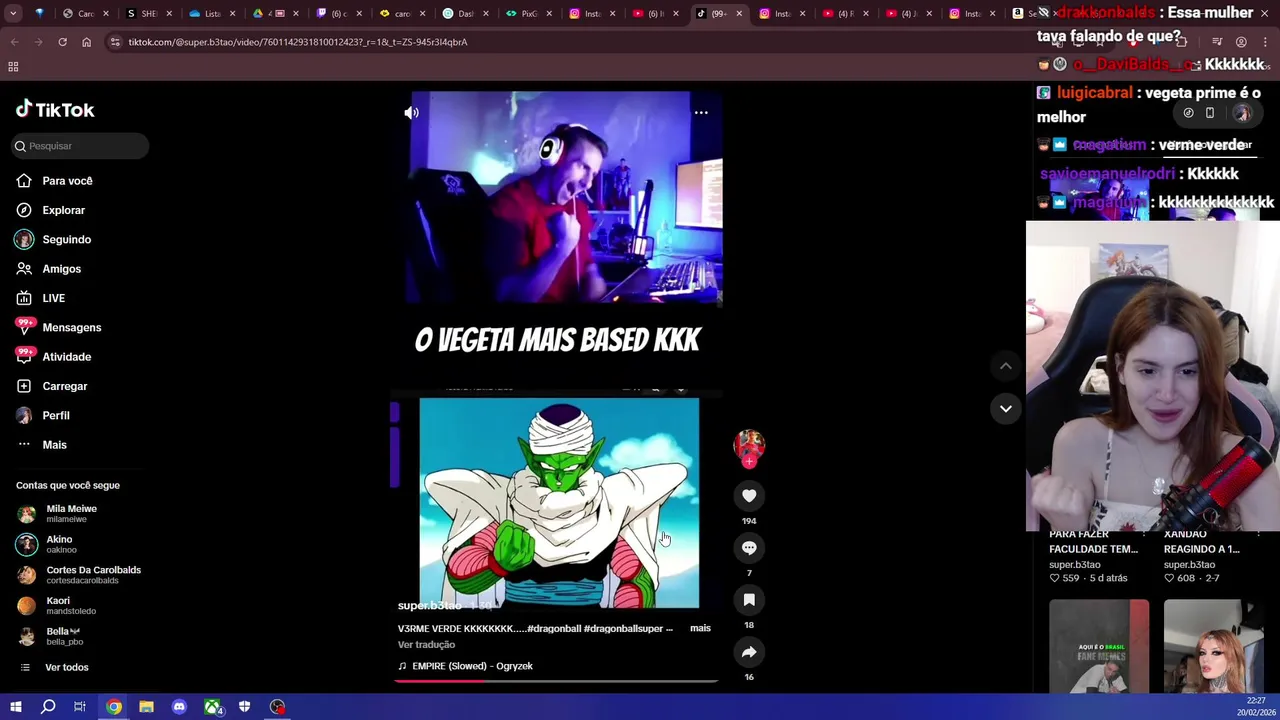Open Akino account
Image resolution: width=1280 pixels, height=720 pixels.
(x=60, y=544)
